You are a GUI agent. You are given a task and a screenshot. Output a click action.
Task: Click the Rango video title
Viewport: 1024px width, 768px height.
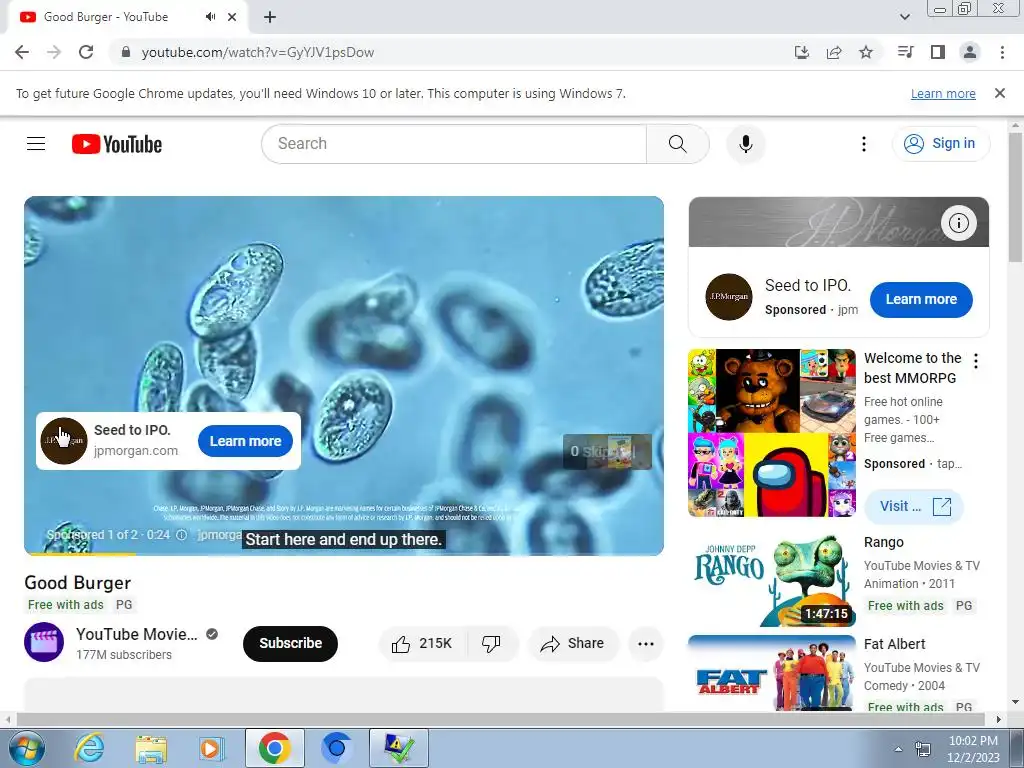884,543
